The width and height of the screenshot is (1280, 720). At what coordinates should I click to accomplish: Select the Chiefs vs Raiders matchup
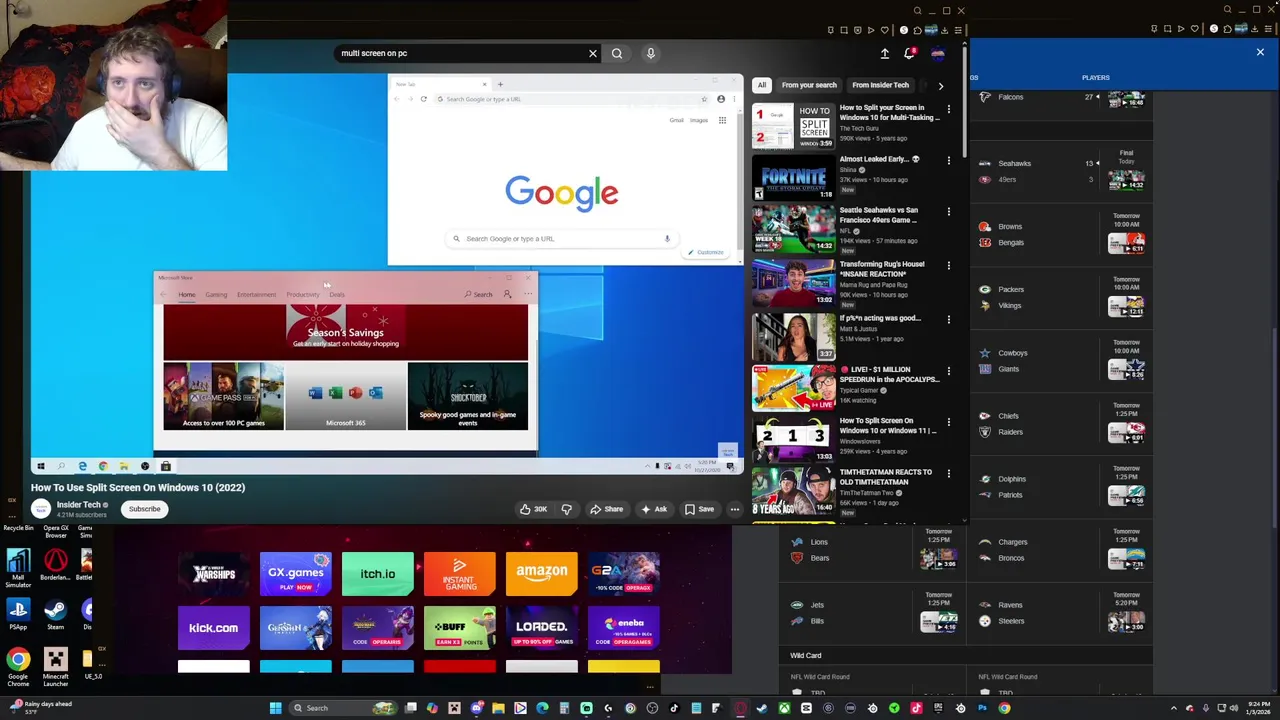pyautogui.click(x=1061, y=424)
